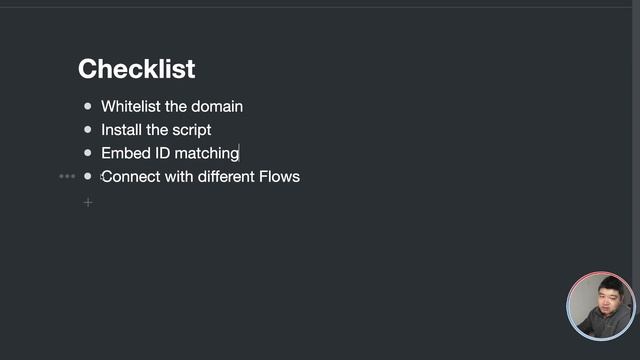The image size is (640, 360).
Task: Click the 'Whitelist the domain' list item text
Action: point(172,107)
